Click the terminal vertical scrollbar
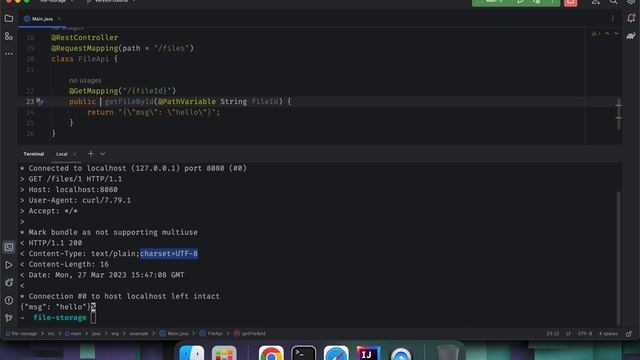640x360 pixels. click(x=618, y=258)
